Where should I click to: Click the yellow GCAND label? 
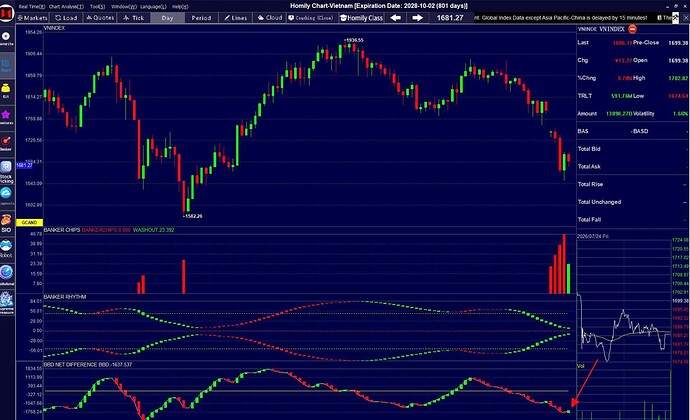(29, 223)
